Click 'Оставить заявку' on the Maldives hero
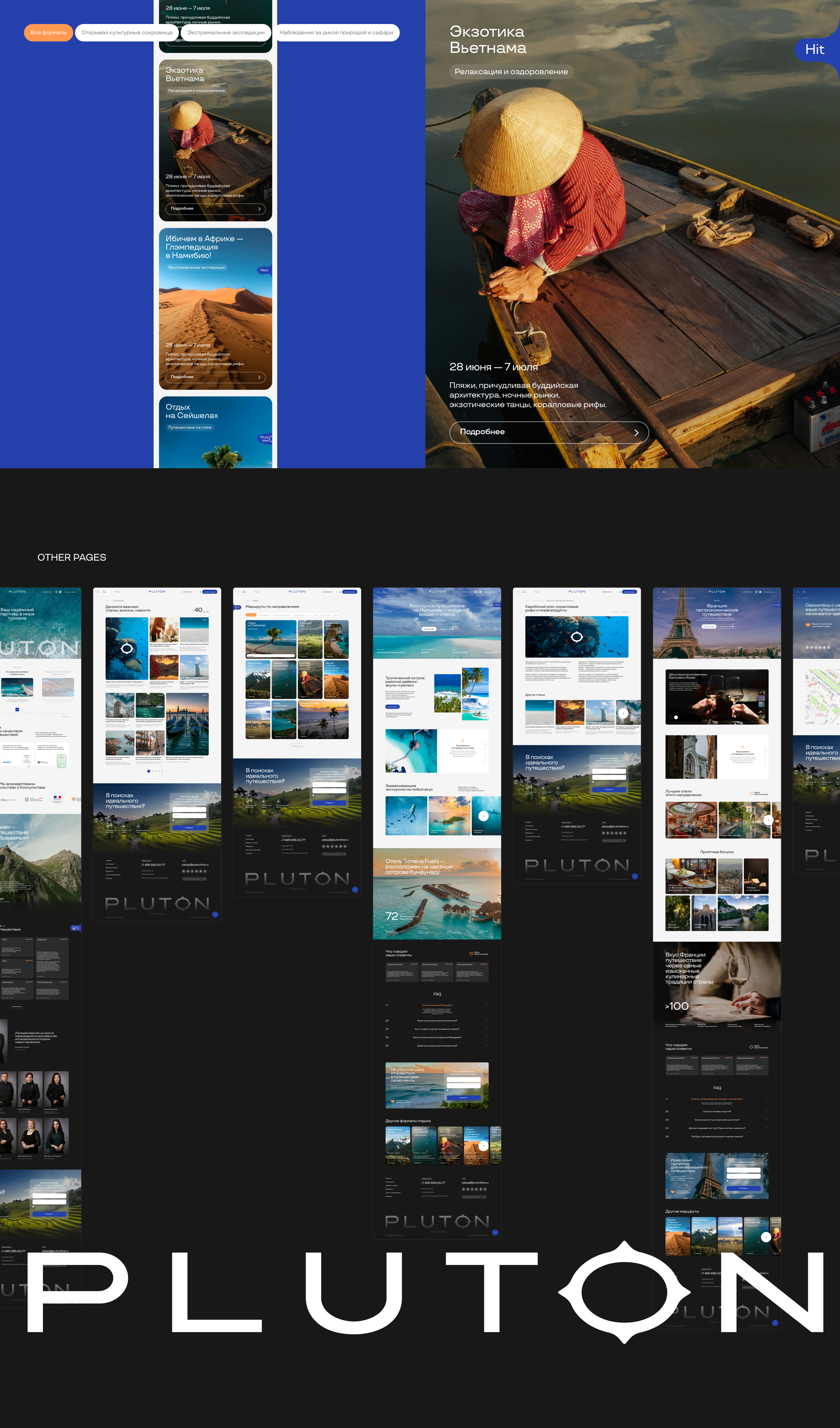This screenshot has width=840, height=1428. pyautogui.click(x=429, y=628)
